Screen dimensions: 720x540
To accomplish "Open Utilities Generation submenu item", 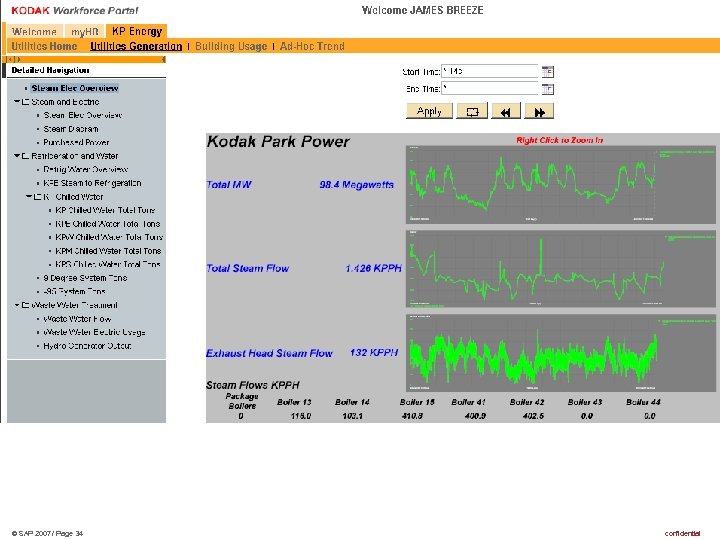I will (x=136, y=46).
